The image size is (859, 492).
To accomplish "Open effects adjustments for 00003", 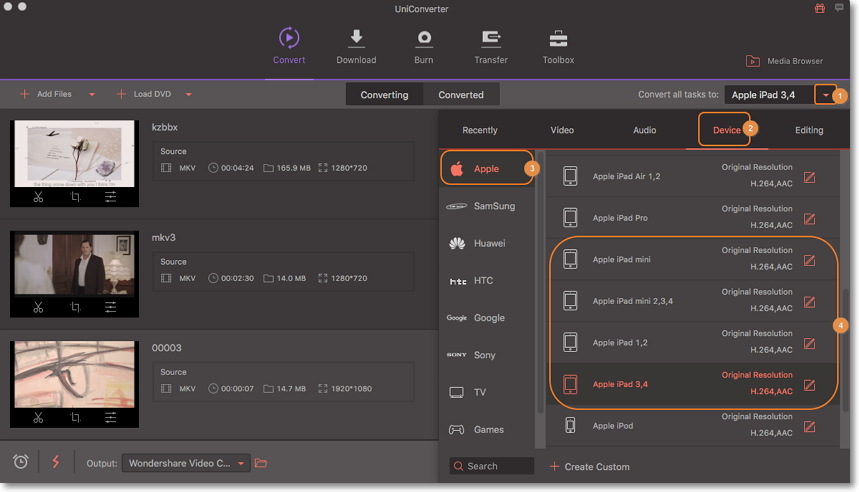I will pos(111,418).
